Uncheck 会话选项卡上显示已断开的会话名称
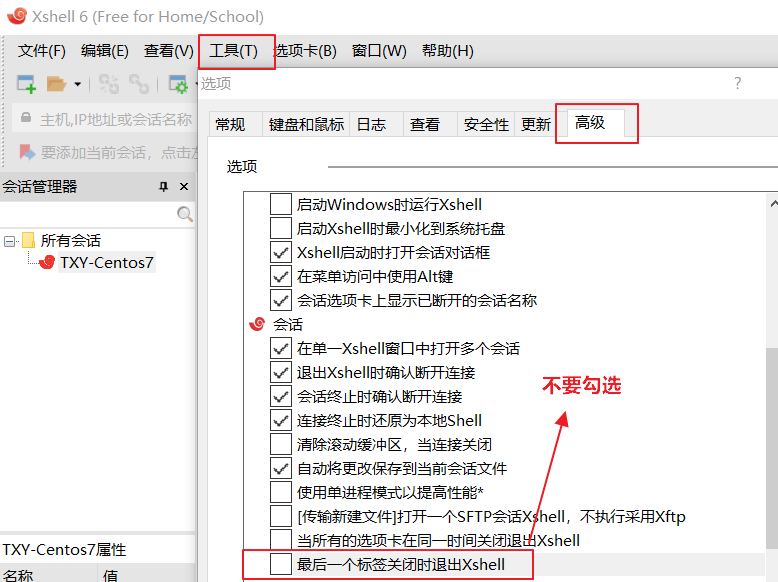The width and height of the screenshot is (778, 582). pyautogui.click(x=280, y=300)
